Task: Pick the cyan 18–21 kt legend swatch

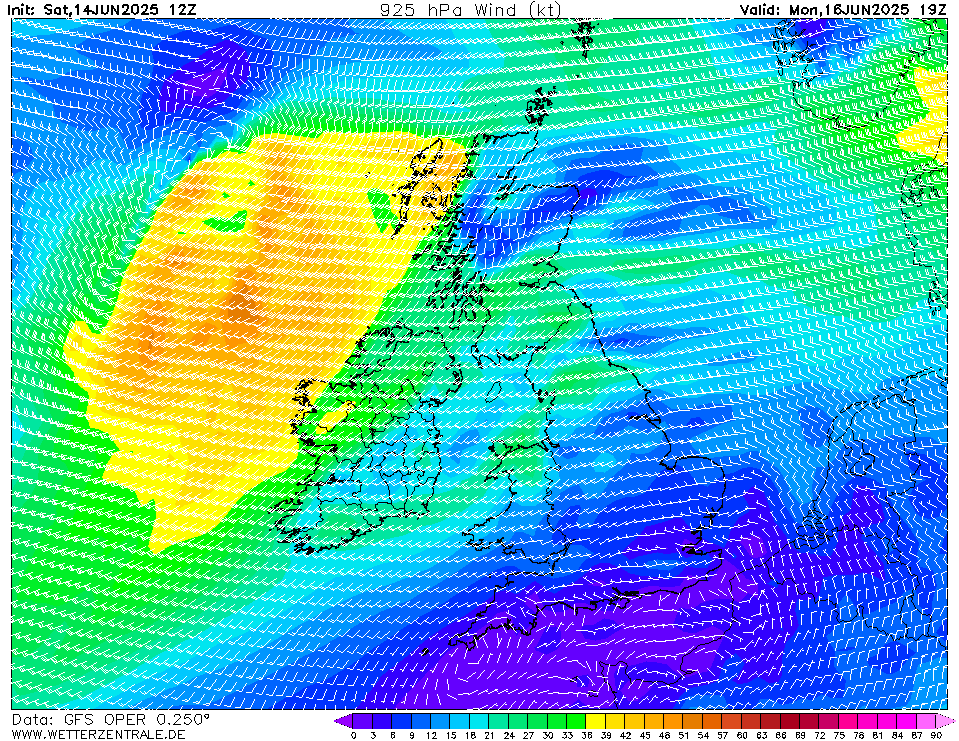Action: coord(480,721)
